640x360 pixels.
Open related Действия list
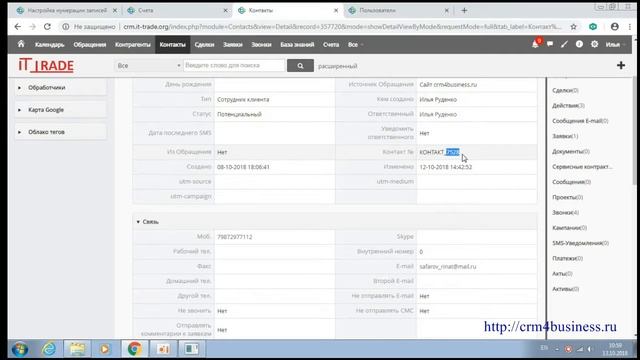tap(568, 105)
